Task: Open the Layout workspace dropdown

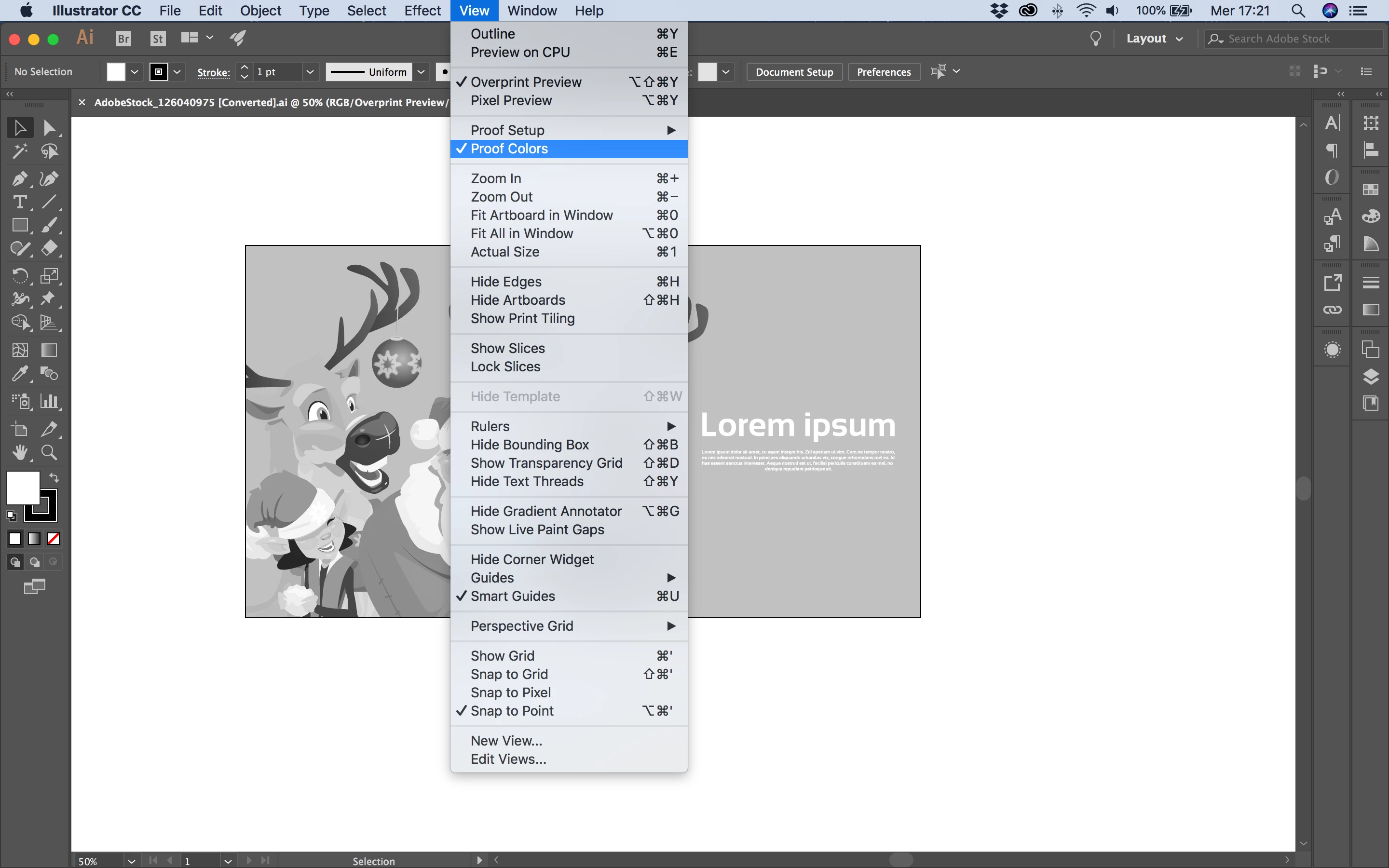Action: click(x=1154, y=39)
